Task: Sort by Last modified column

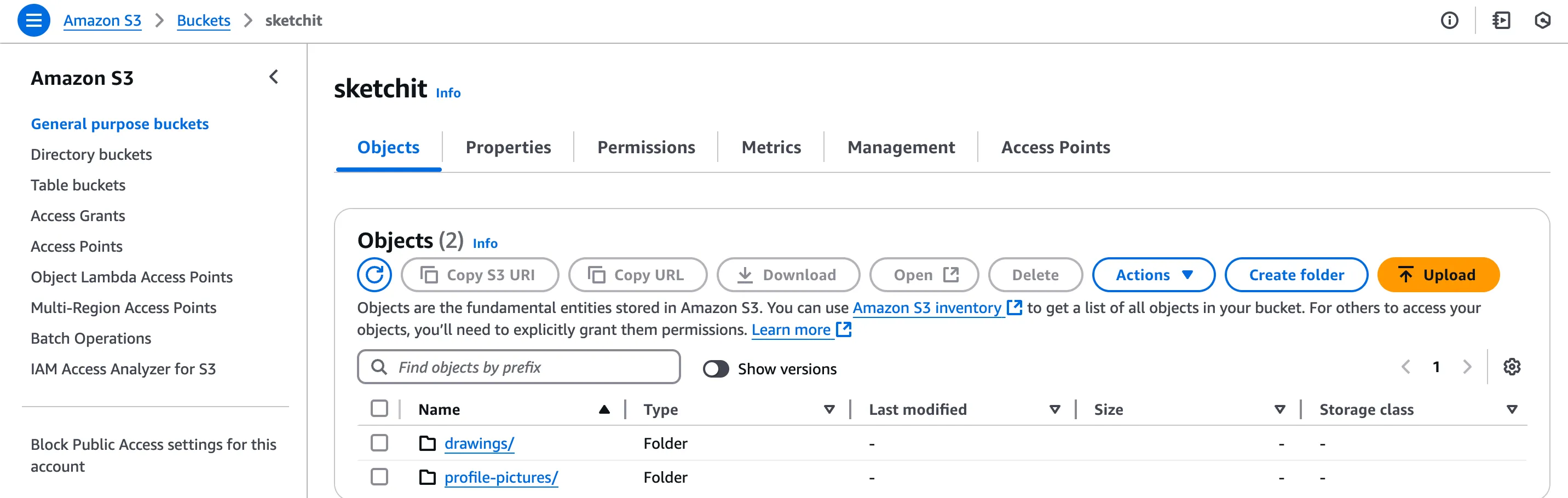Action: pos(1054,409)
